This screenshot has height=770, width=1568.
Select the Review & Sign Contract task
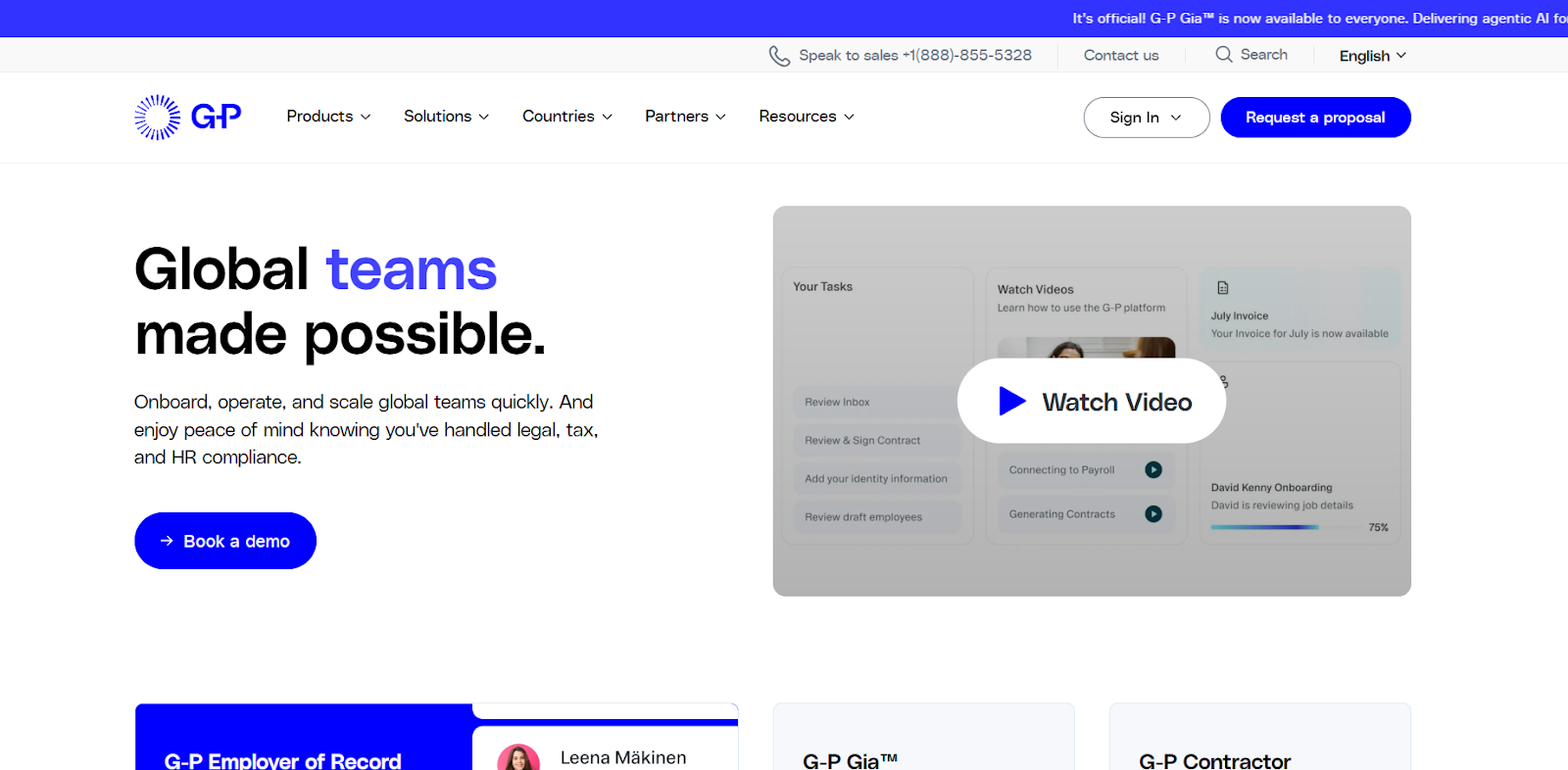point(877,440)
